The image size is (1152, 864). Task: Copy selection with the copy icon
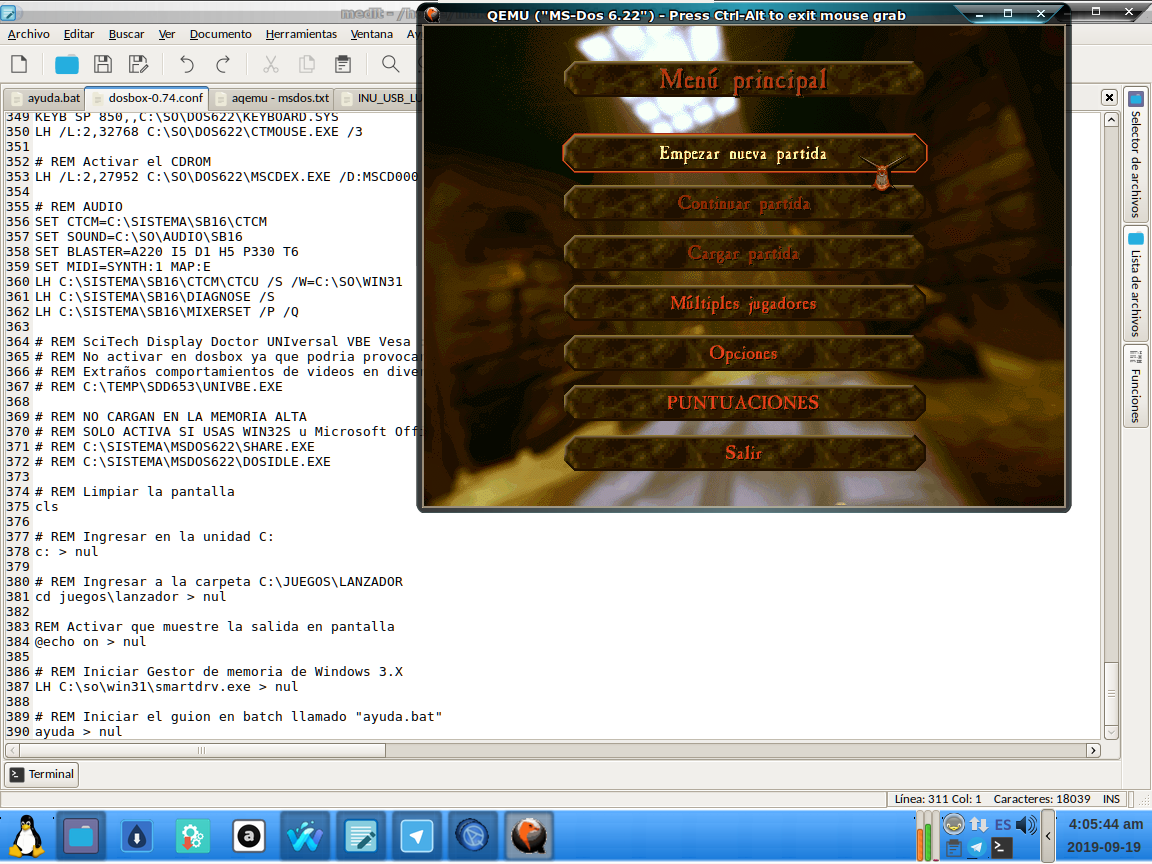tap(307, 65)
